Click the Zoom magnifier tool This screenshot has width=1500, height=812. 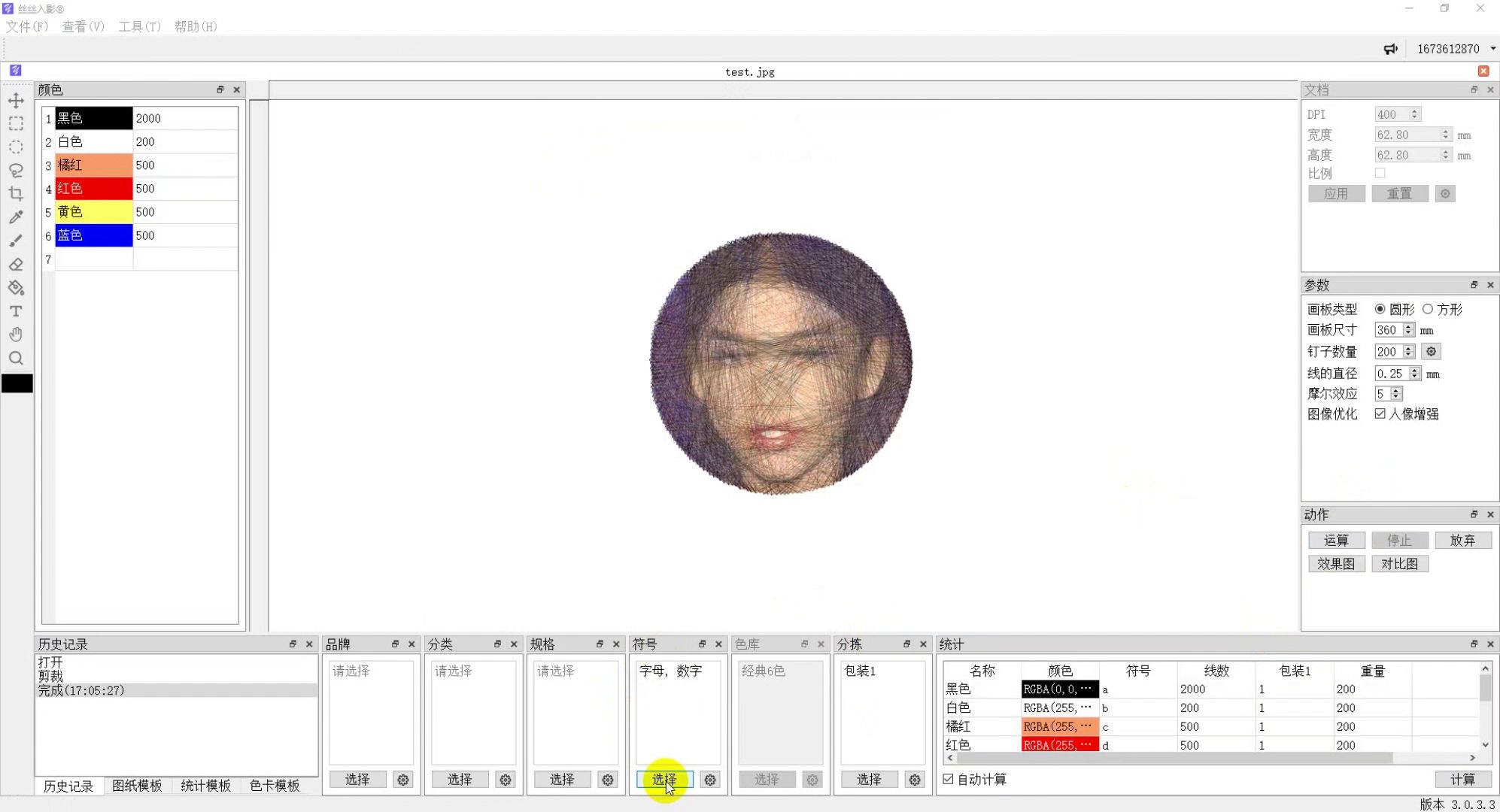[x=16, y=359]
